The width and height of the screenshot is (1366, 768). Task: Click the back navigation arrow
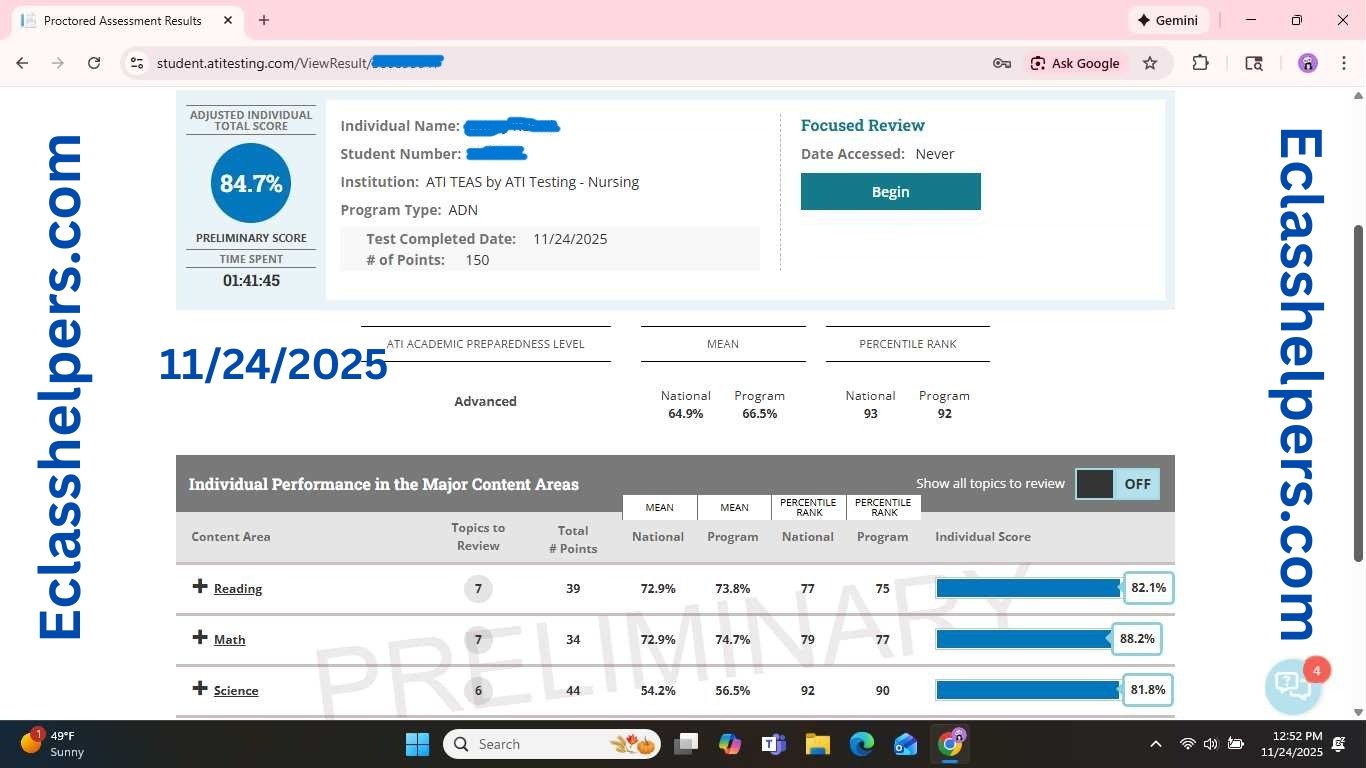(x=22, y=63)
